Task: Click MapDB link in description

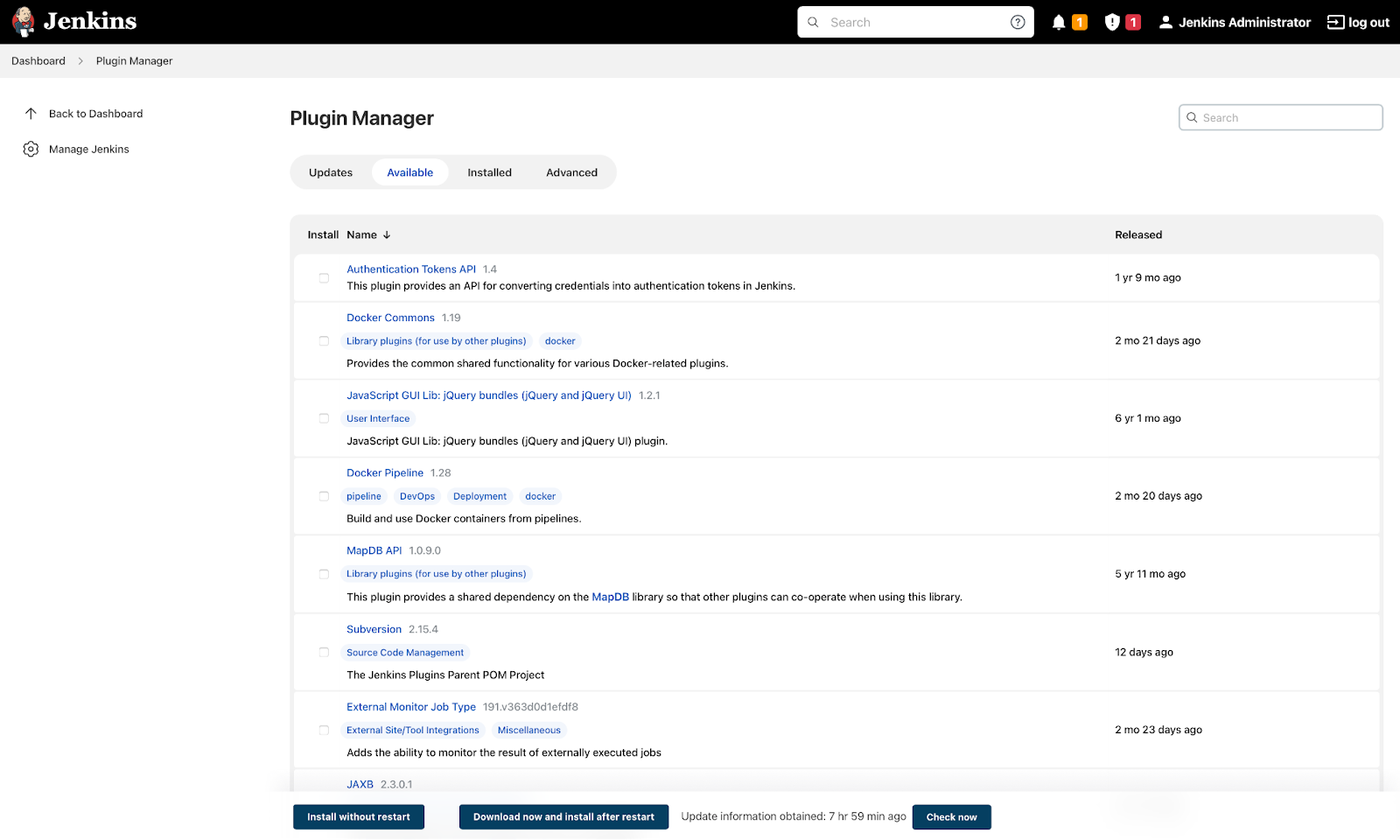Action: (x=611, y=598)
